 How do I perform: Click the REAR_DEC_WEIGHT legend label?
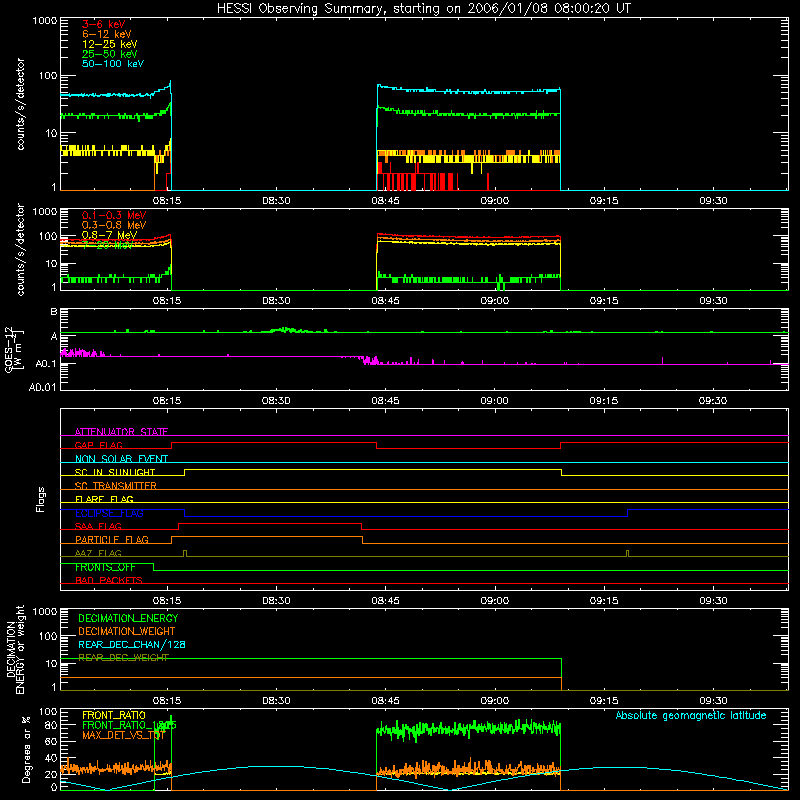(x=123, y=658)
